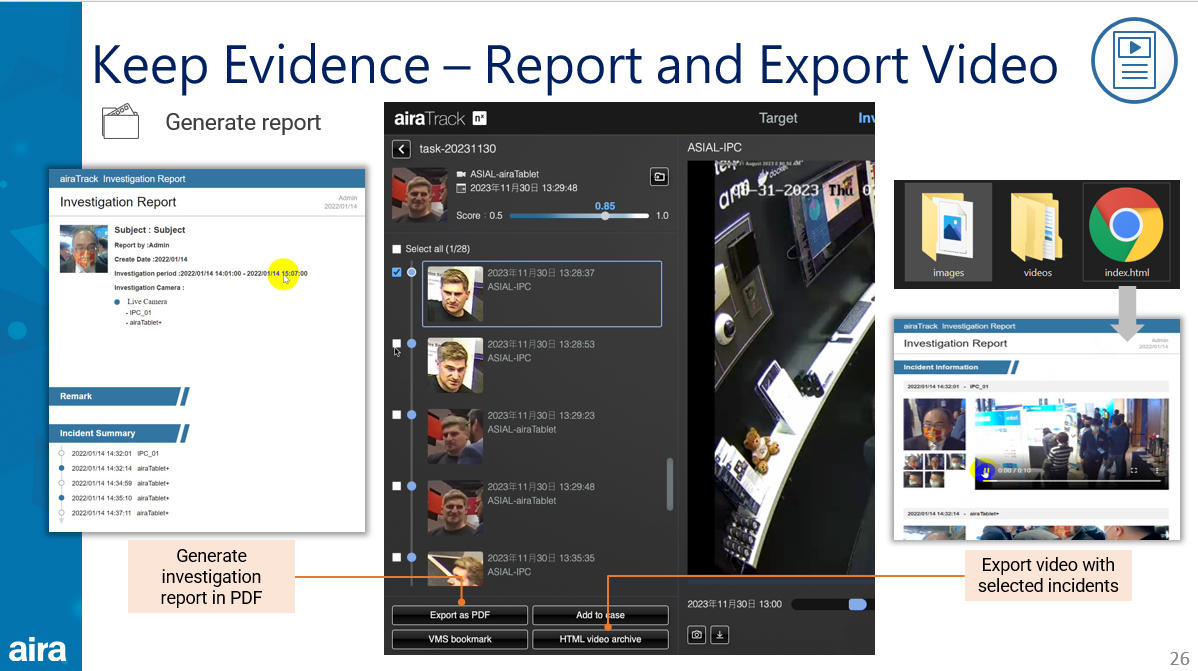
Task: Switch to the Target tab
Action: pyautogui.click(x=778, y=118)
